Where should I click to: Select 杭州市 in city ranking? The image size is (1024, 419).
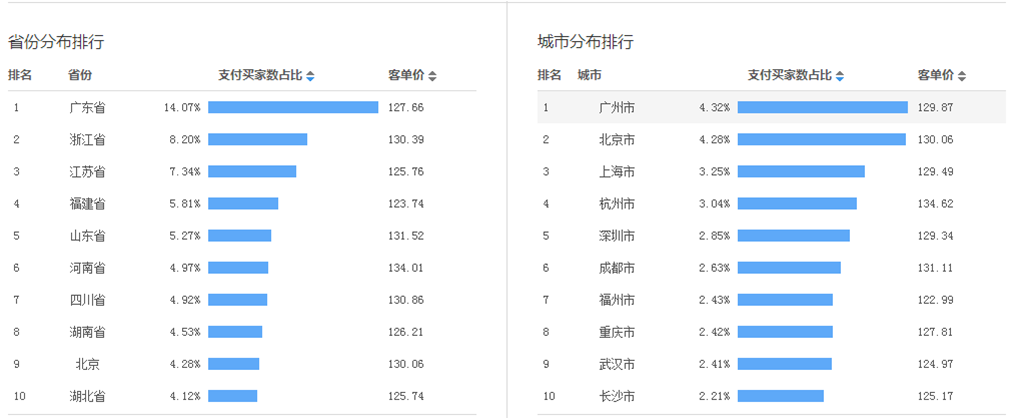point(616,204)
